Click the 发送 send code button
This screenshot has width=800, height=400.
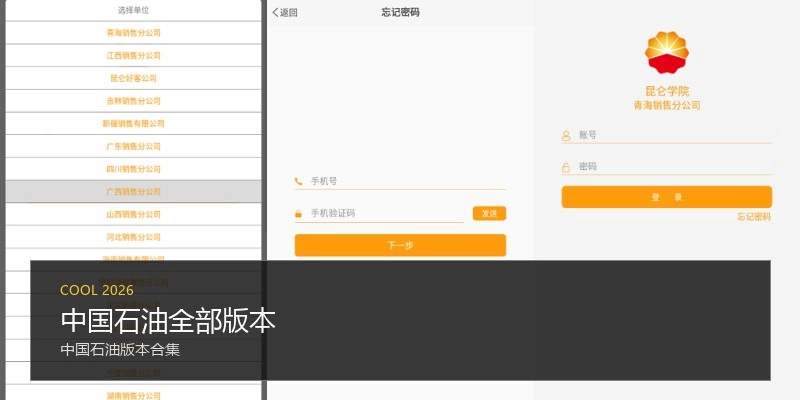point(489,213)
